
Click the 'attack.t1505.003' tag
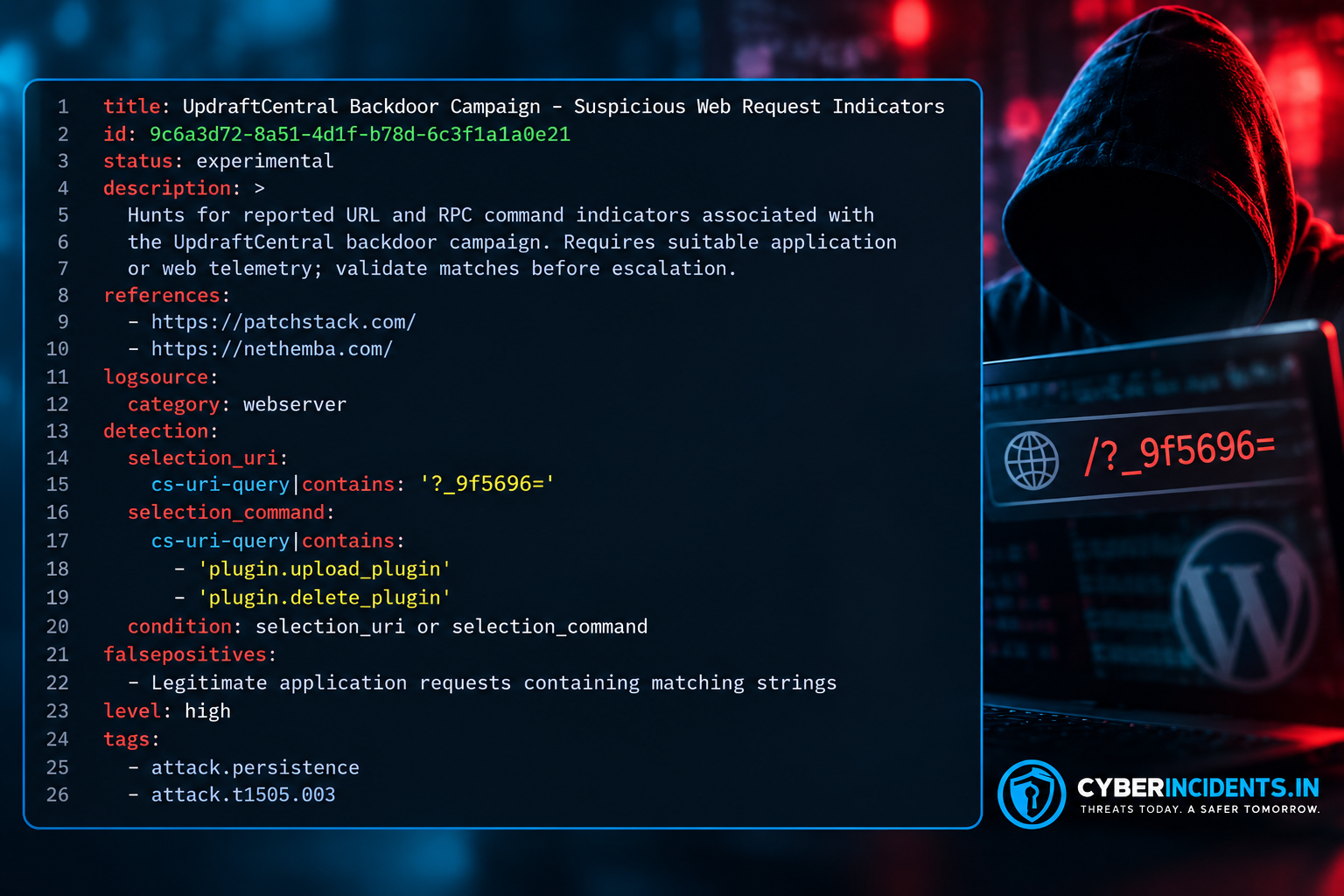(x=243, y=794)
